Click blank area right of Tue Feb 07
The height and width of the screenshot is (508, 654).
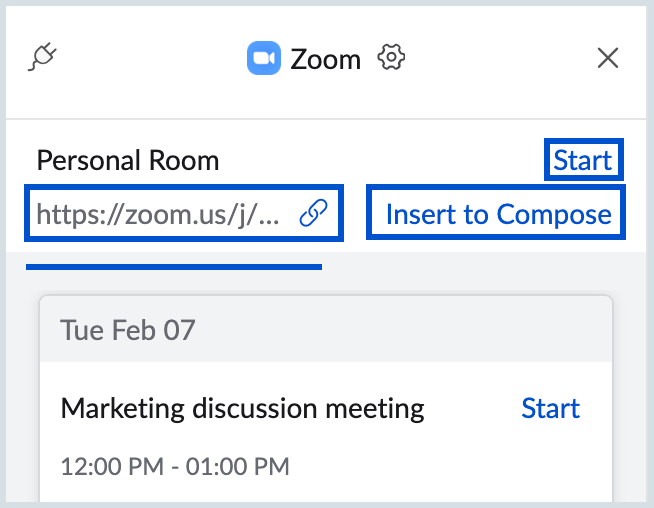(x=400, y=329)
